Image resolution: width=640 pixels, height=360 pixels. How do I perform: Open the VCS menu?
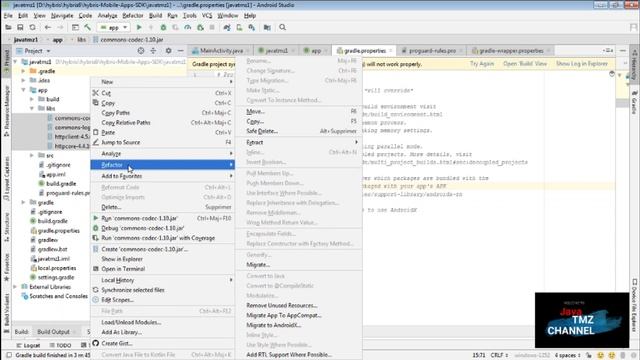207,16
